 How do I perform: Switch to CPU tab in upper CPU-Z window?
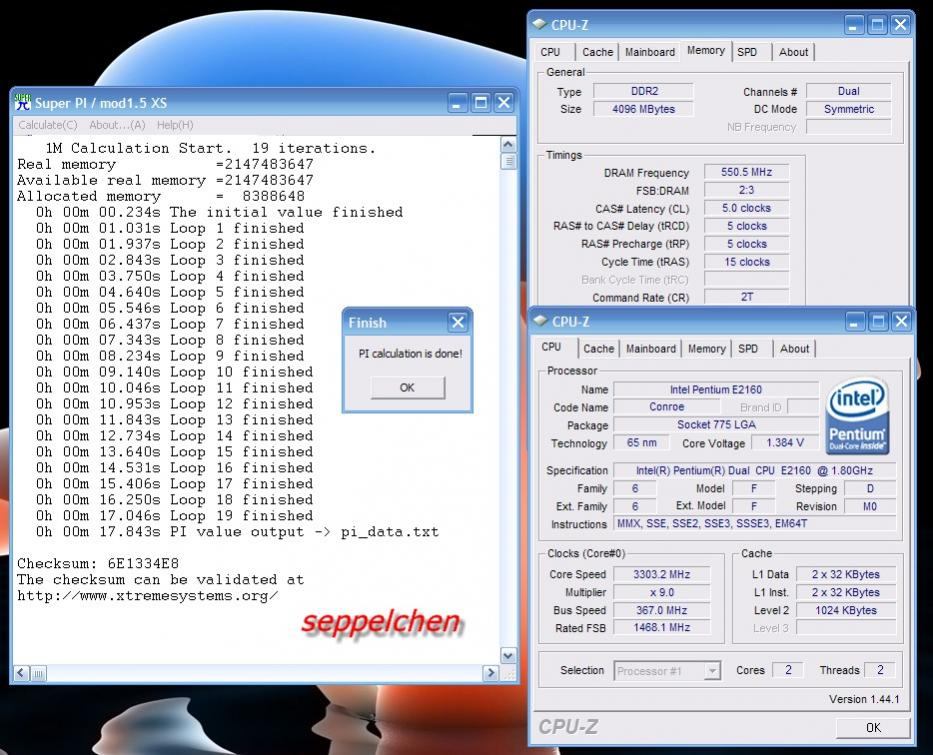coord(550,52)
